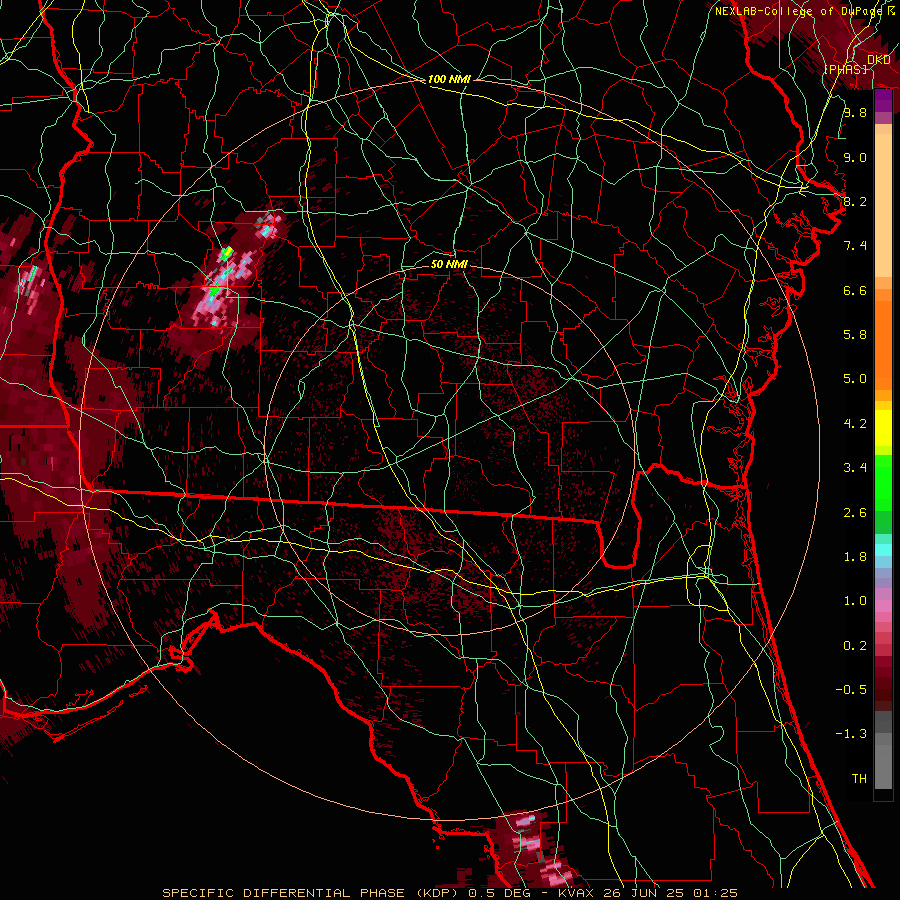900x900 pixels.
Task: Click the 'SPECIFIC DIFFERENTIAL PHASE (KDP)' caption text
Action: pyautogui.click(x=314, y=893)
